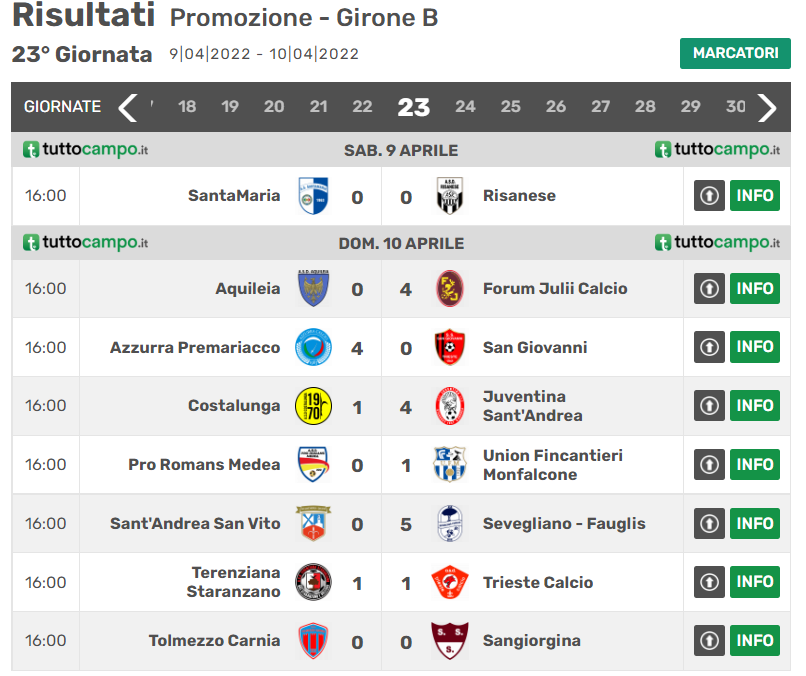Jump to giornata 30
The width and height of the screenshot is (806, 676).
(735, 106)
